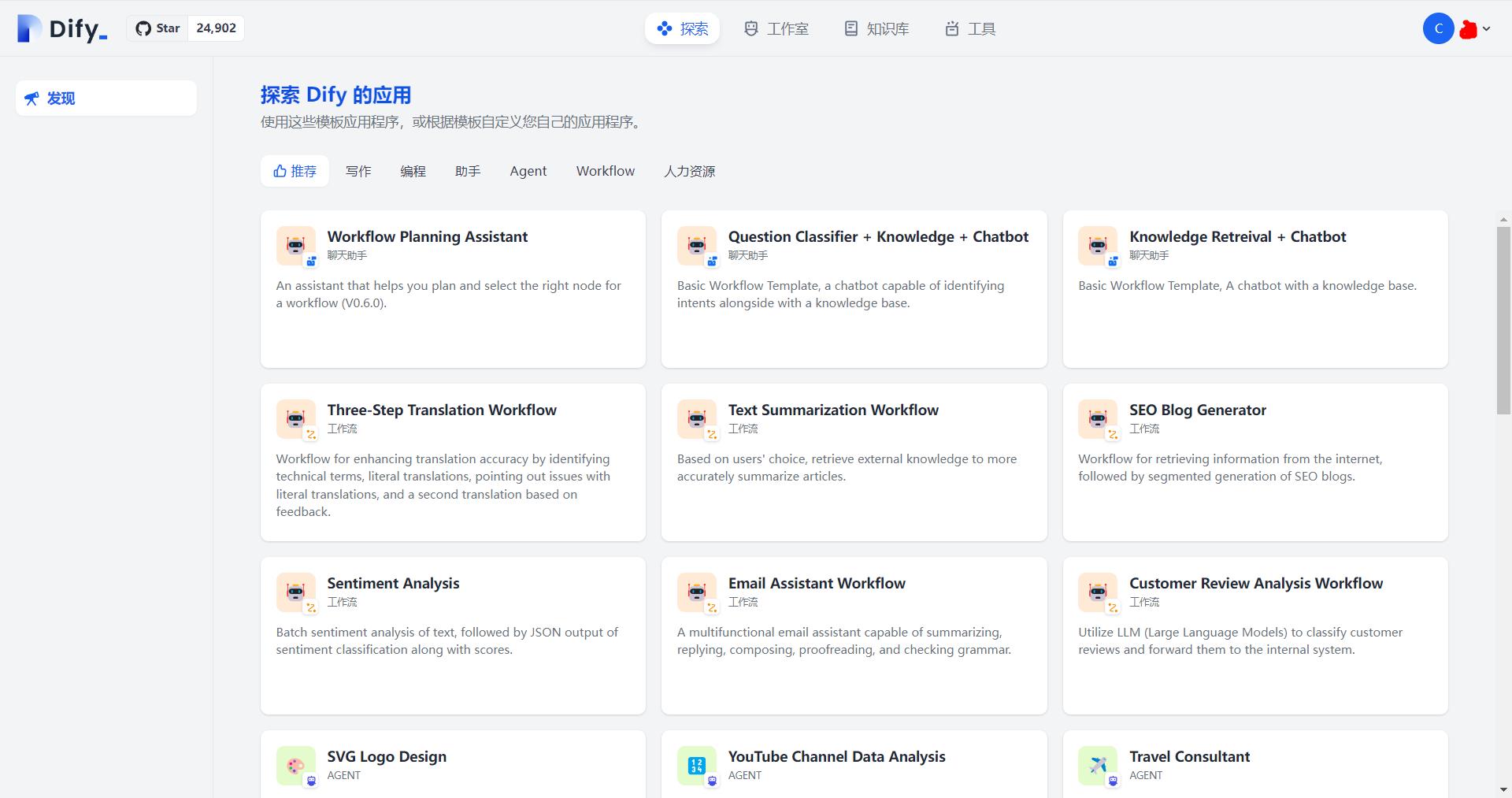Image resolution: width=1512 pixels, height=798 pixels.
Task: Filter apps by Workflow
Action: pyautogui.click(x=606, y=171)
